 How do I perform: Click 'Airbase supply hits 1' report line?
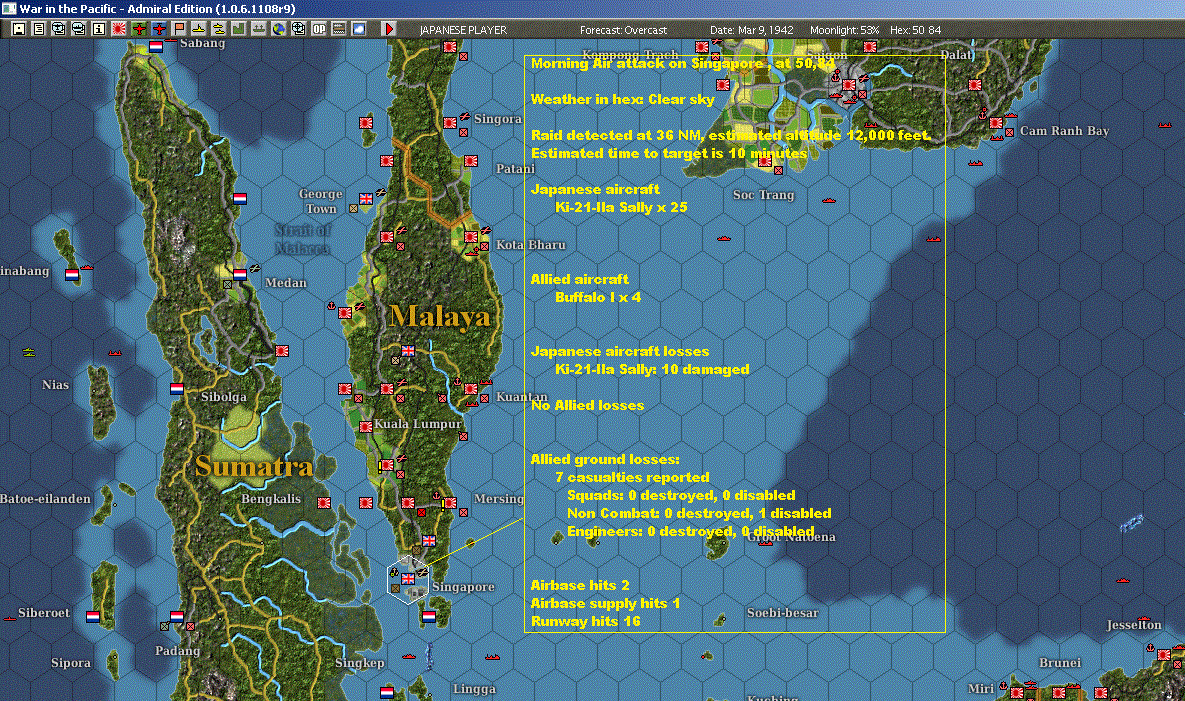tap(605, 604)
